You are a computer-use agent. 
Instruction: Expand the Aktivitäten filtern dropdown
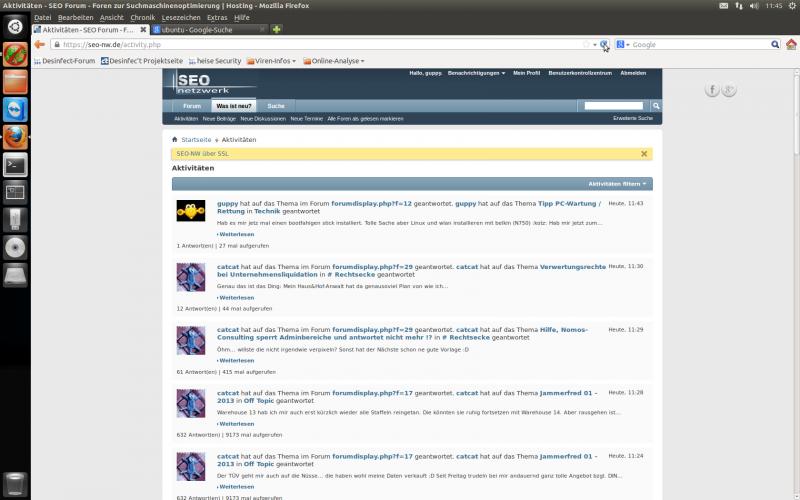pos(618,184)
